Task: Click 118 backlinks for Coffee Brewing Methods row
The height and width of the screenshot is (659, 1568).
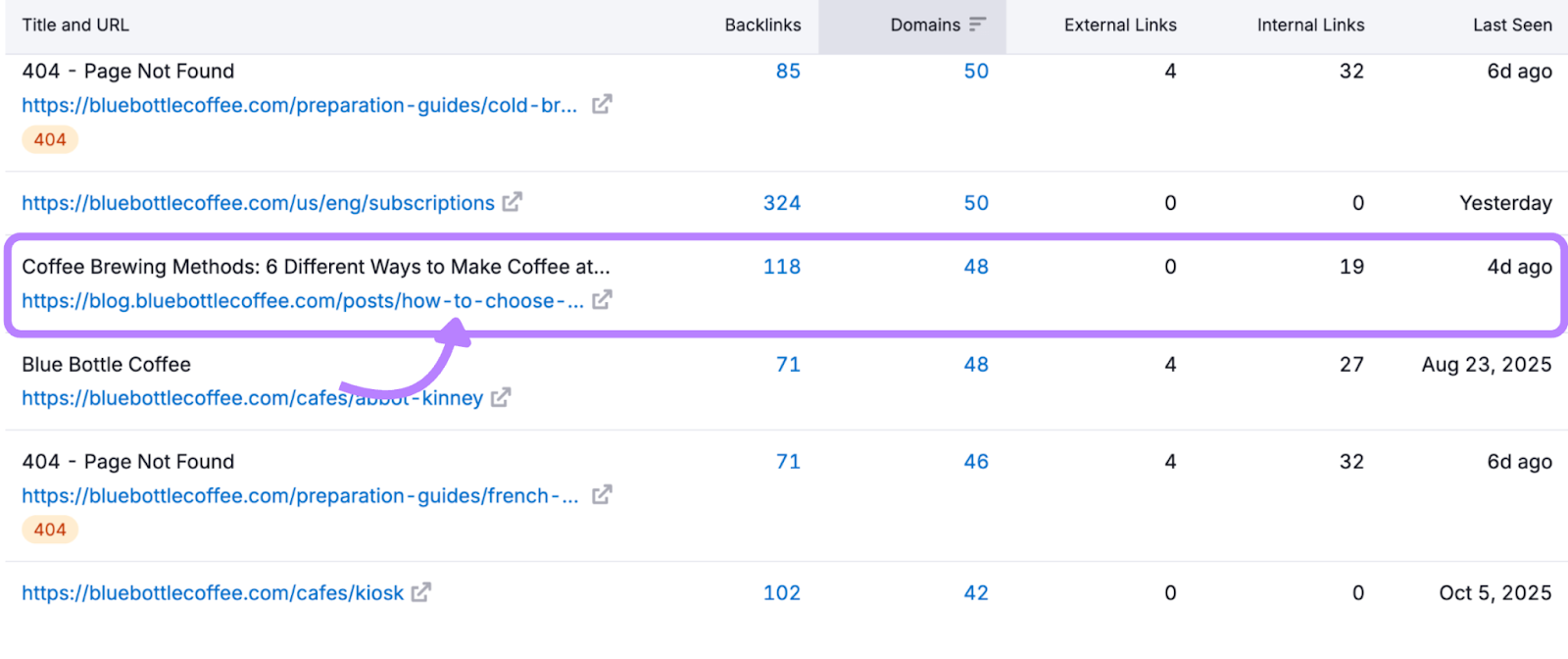Action: coord(782,267)
